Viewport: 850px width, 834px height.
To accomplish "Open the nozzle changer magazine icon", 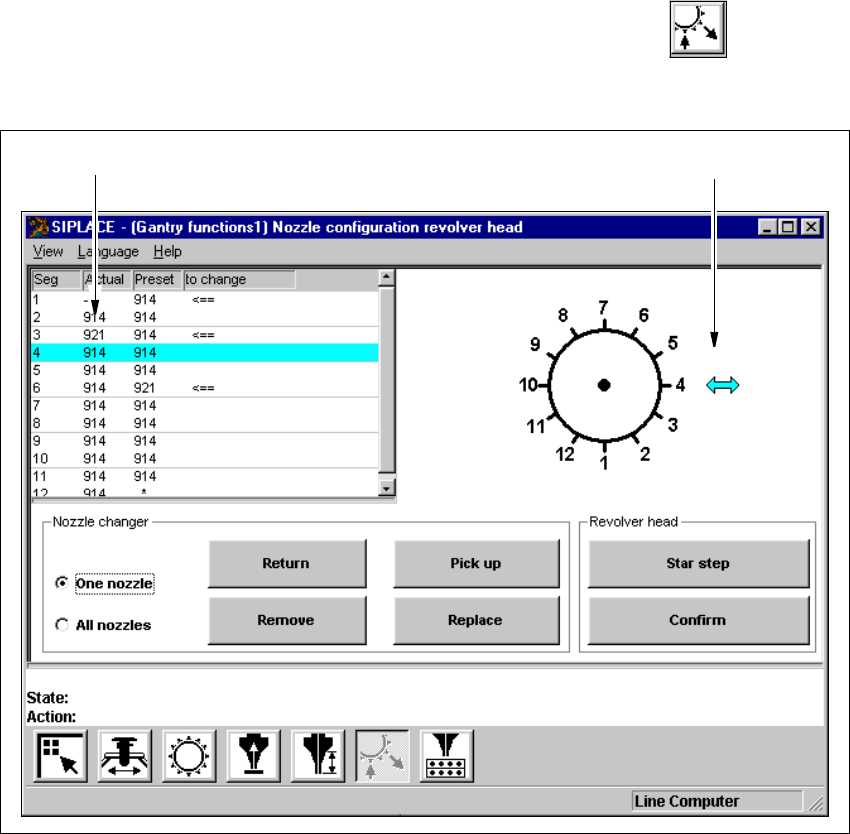I will coord(446,756).
